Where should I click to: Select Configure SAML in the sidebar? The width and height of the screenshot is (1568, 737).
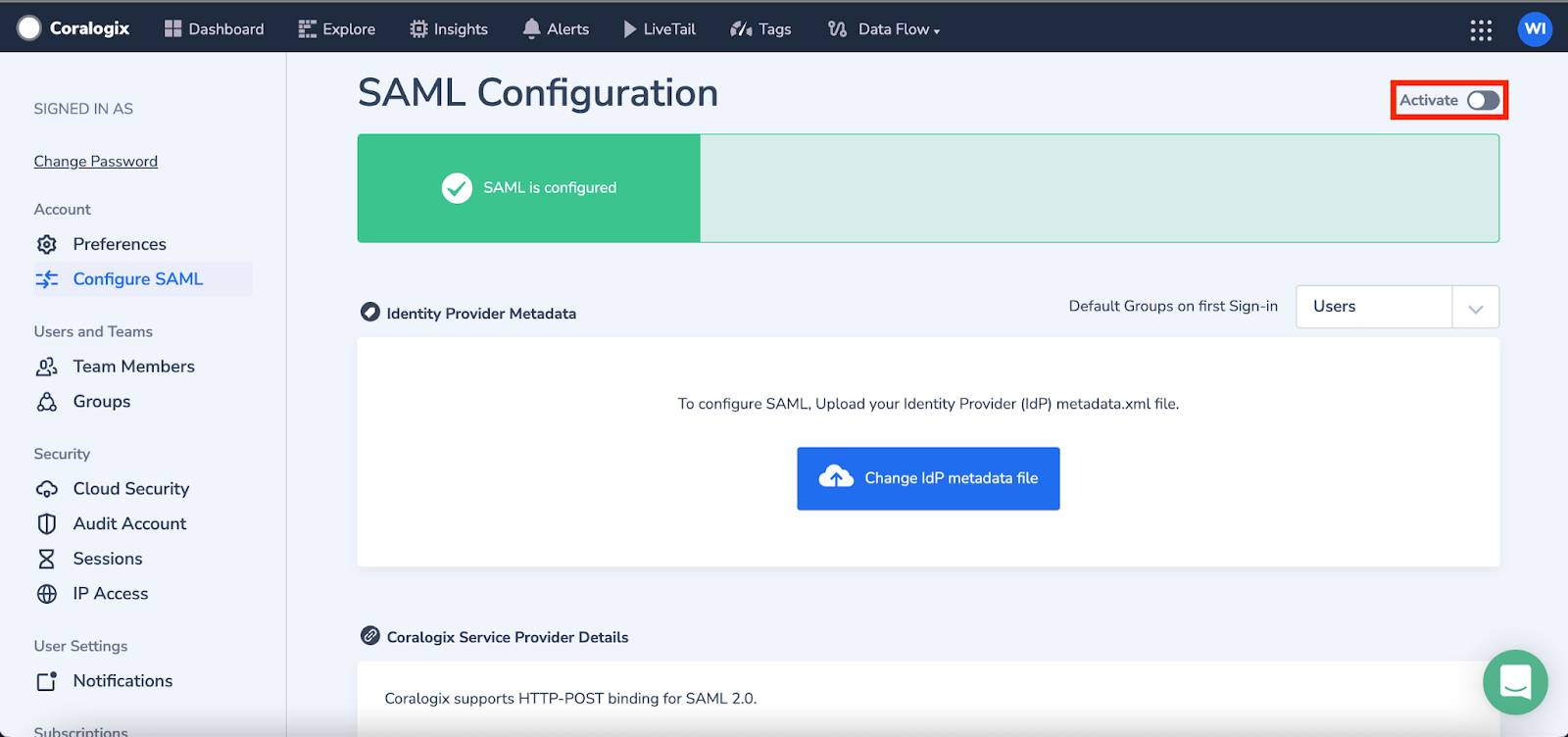143,279
